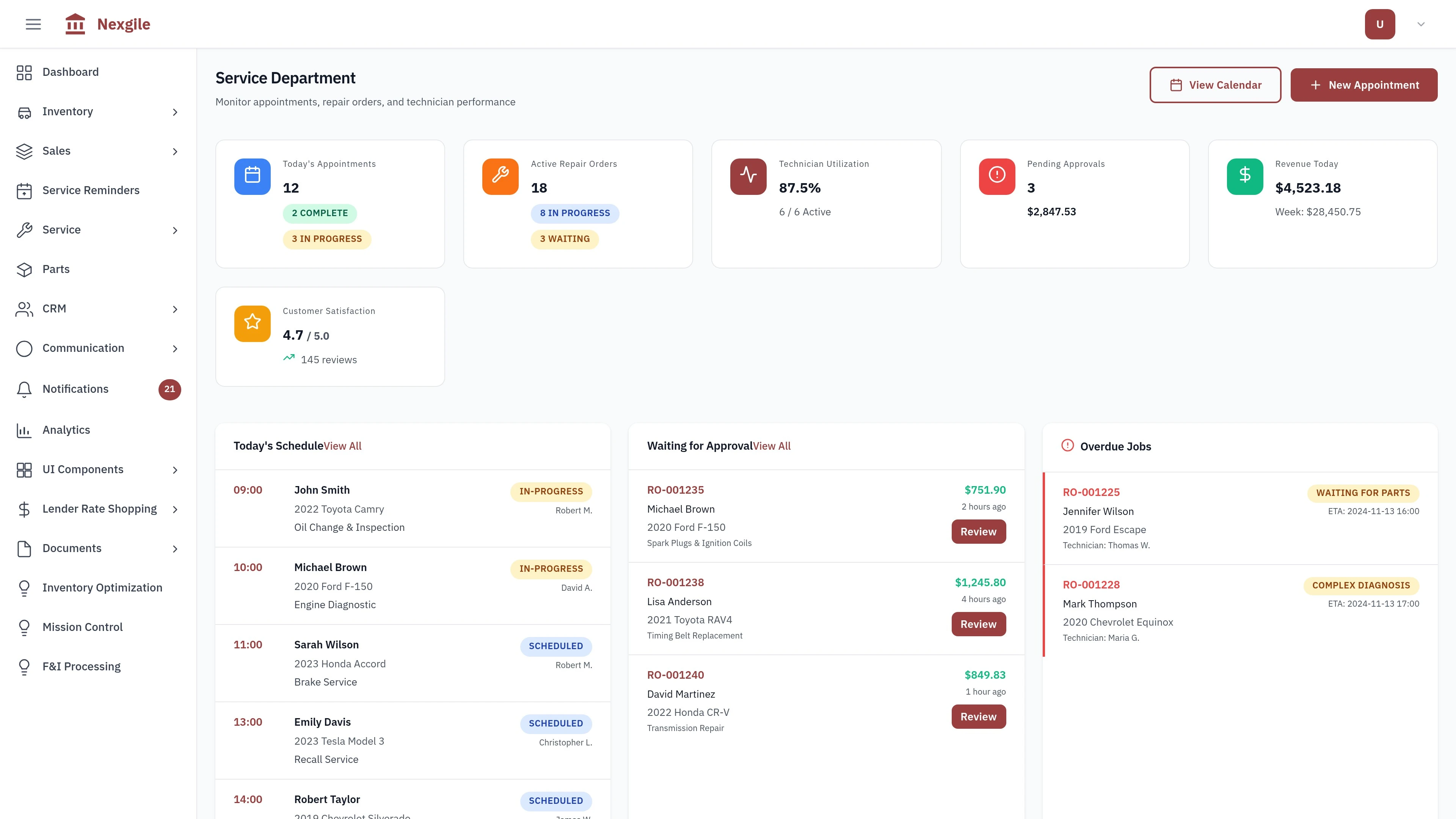Click the Notifications bell with 21 badge
This screenshot has height=819, width=1456.
24,389
